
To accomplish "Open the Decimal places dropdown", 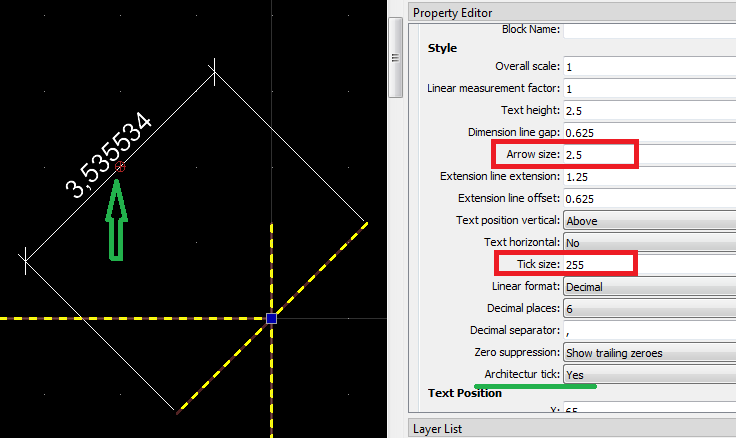I will click(x=648, y=309).
